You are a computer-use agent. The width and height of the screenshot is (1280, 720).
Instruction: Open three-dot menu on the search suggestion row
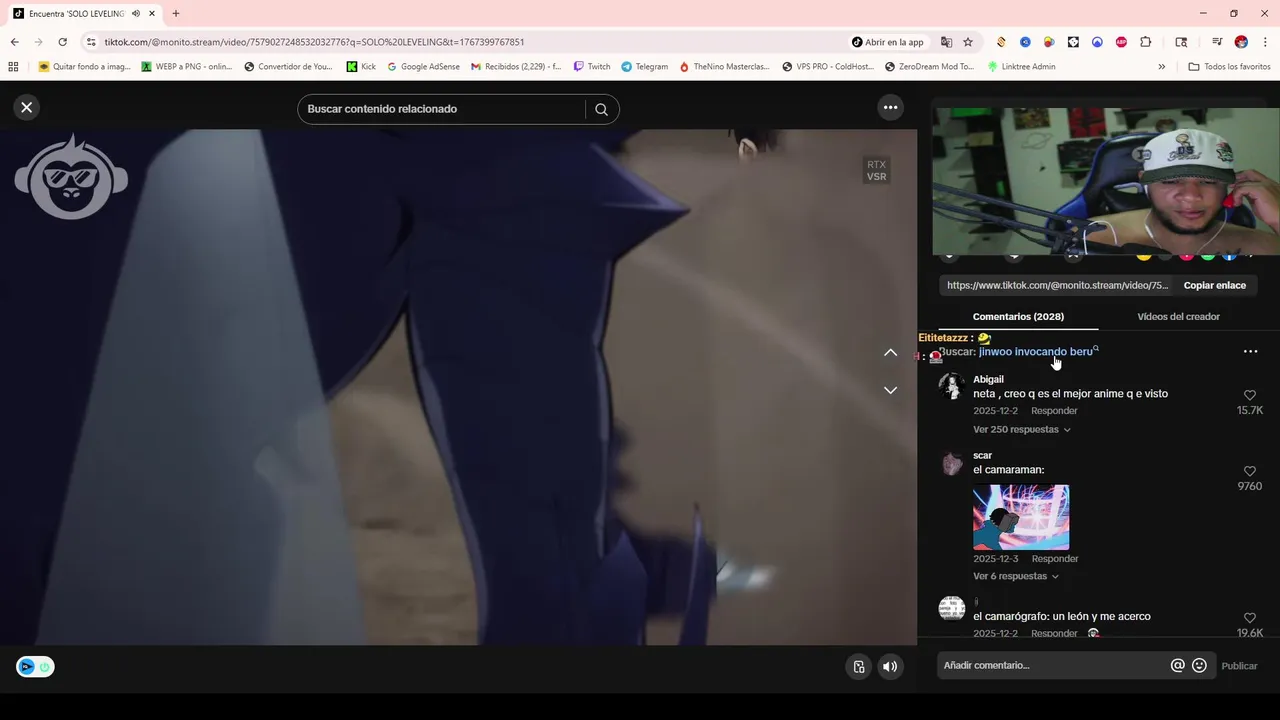(1250, 352)
